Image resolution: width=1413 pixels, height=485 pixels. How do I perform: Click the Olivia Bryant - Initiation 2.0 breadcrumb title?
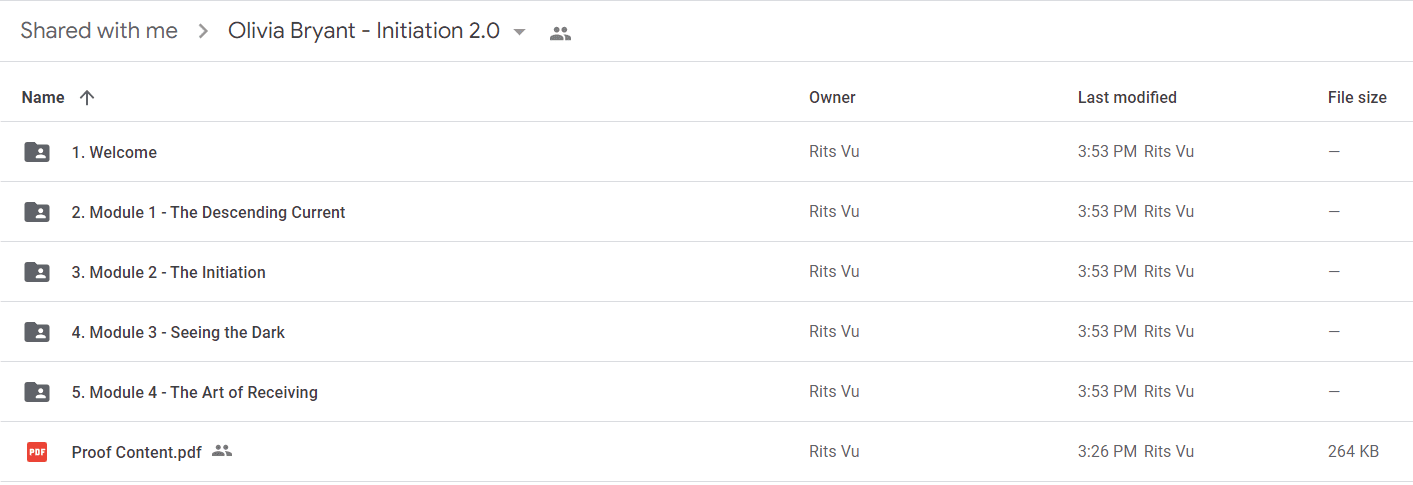pos(364,31)
